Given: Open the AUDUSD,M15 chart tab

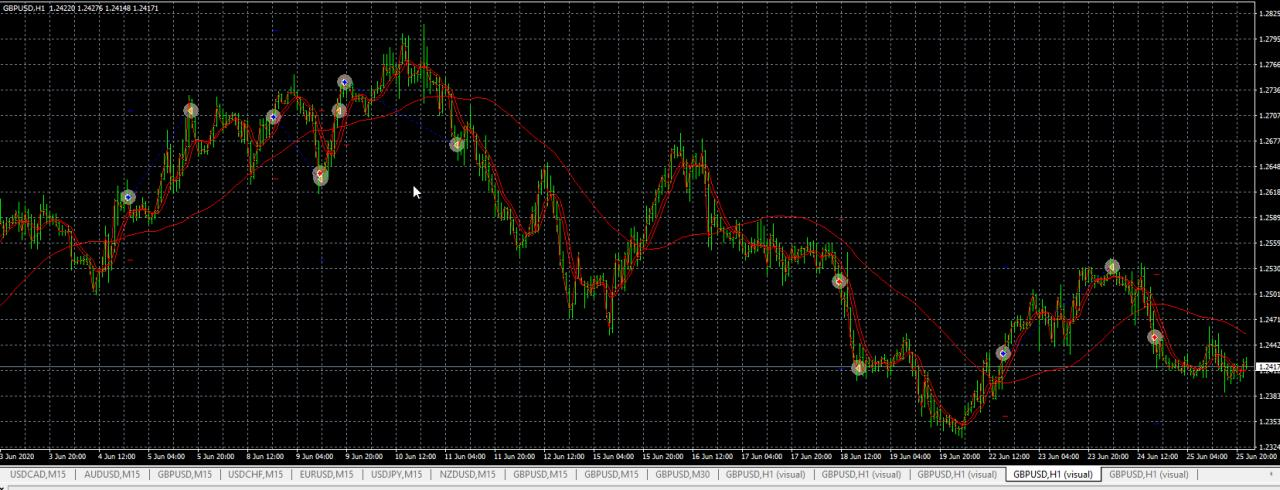Looking at the screenshot, I should [114, 474].
